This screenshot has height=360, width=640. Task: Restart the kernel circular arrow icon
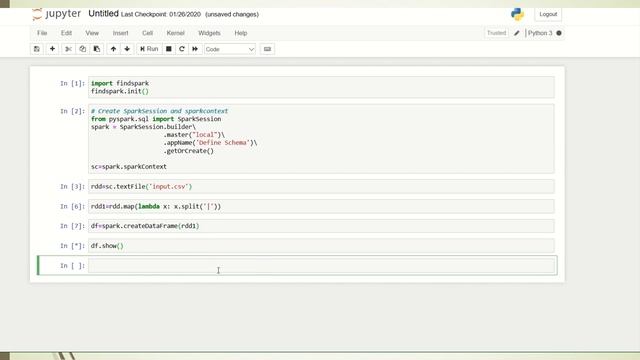(x=182, y=49)
